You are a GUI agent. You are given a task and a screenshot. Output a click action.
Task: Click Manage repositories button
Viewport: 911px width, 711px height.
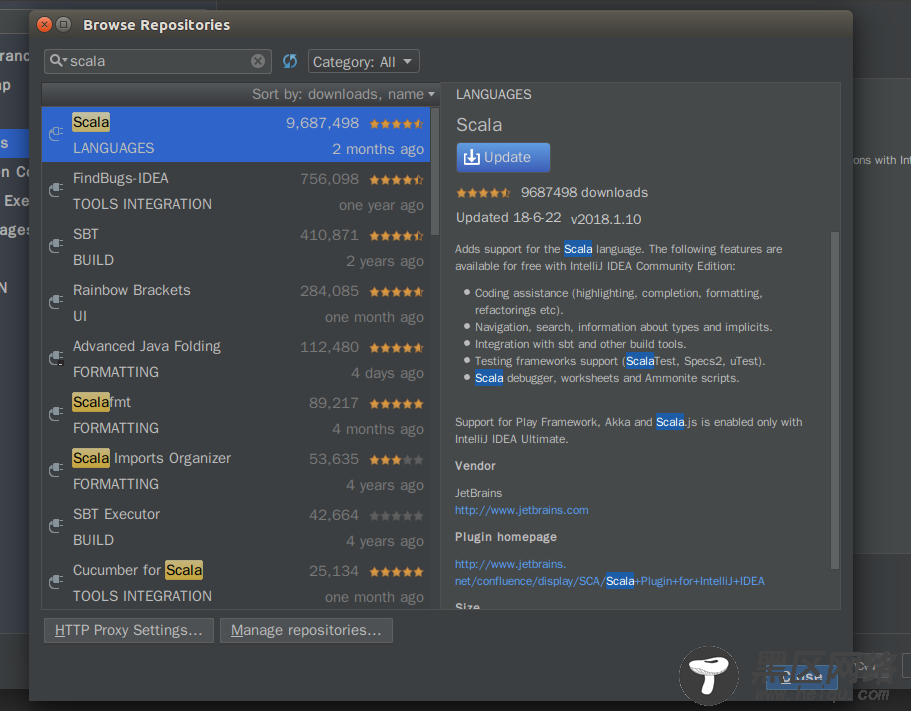[306, 630]
